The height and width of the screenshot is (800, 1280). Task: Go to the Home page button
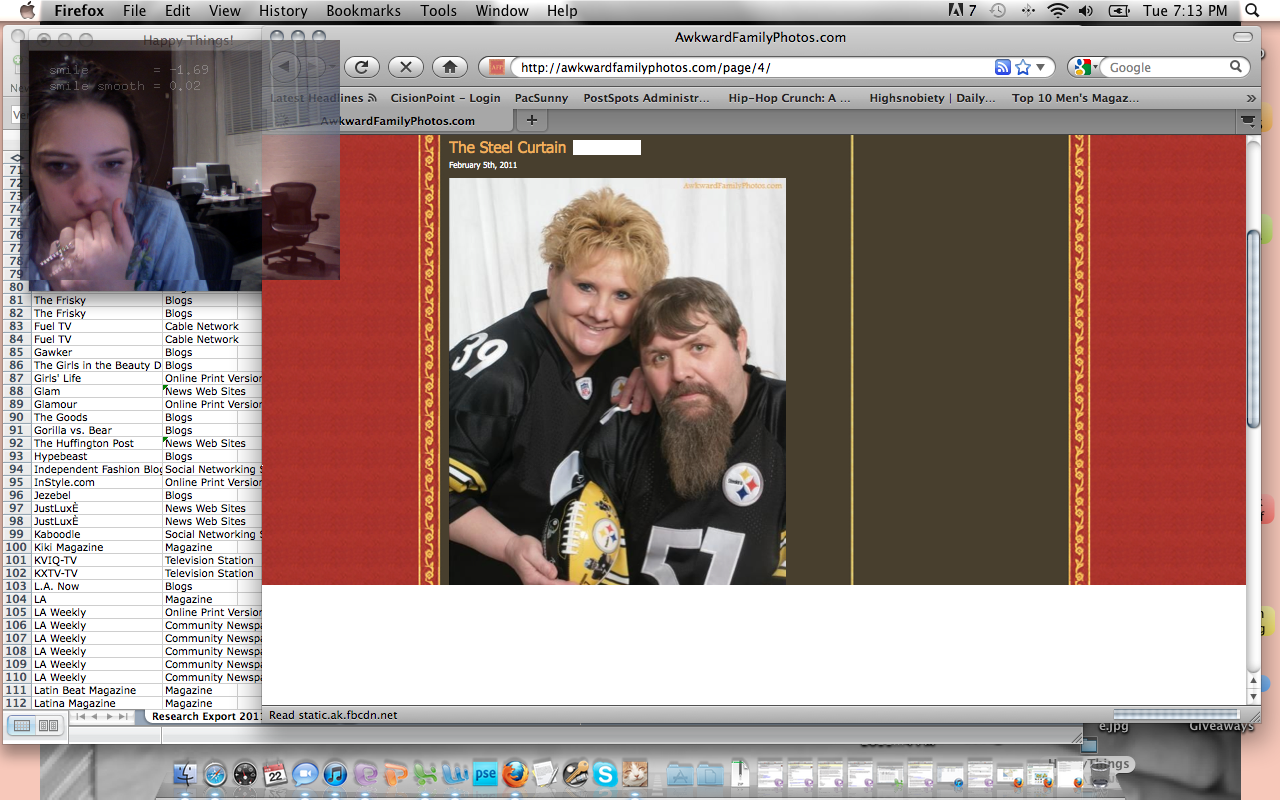450,67
